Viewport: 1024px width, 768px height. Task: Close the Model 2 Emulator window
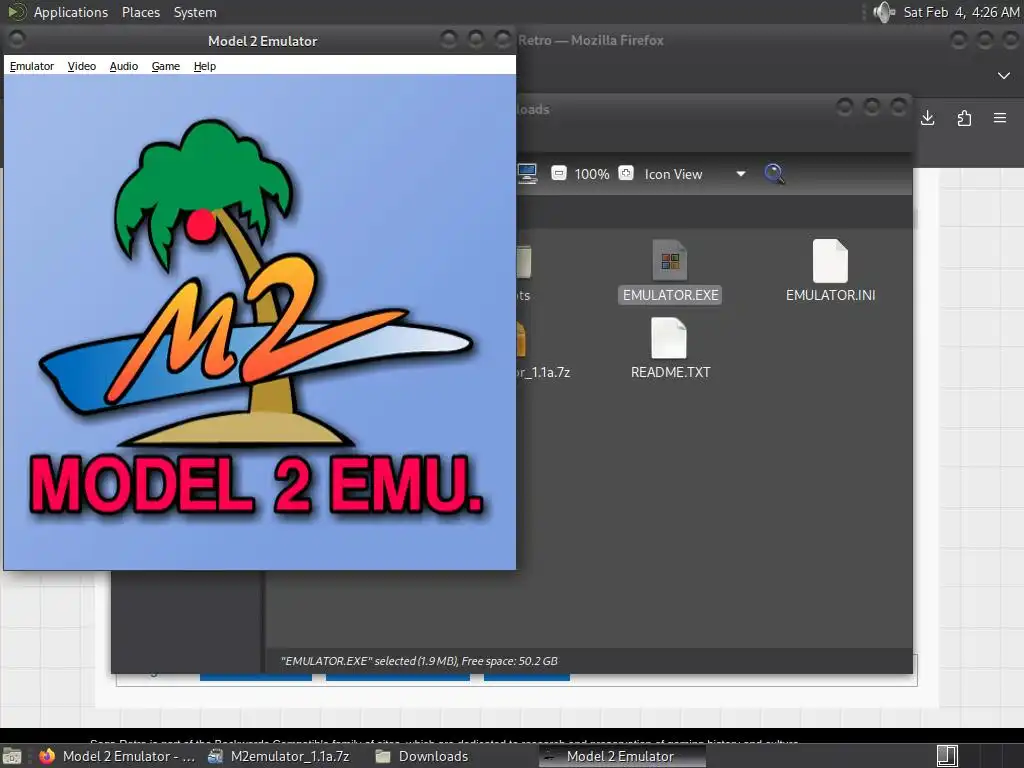click(x=503, y=40)
